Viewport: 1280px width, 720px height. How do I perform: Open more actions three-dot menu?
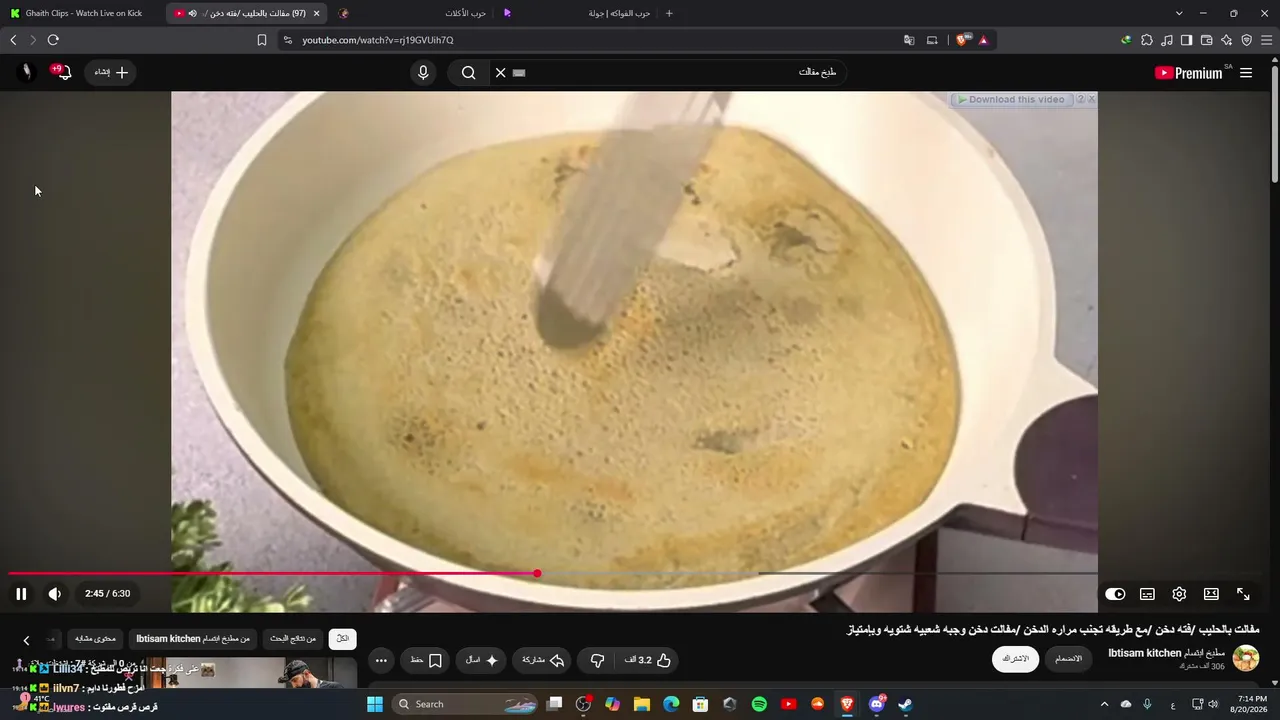381,660
